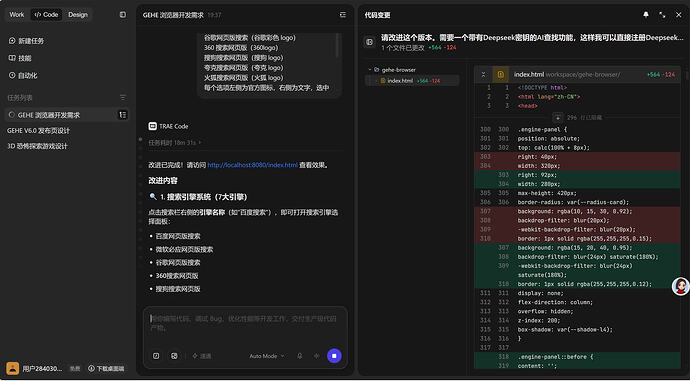The width and height of the screenshot is (690, 381).
Task: Click the task list filter icon
Action: (x=123, y=97)
